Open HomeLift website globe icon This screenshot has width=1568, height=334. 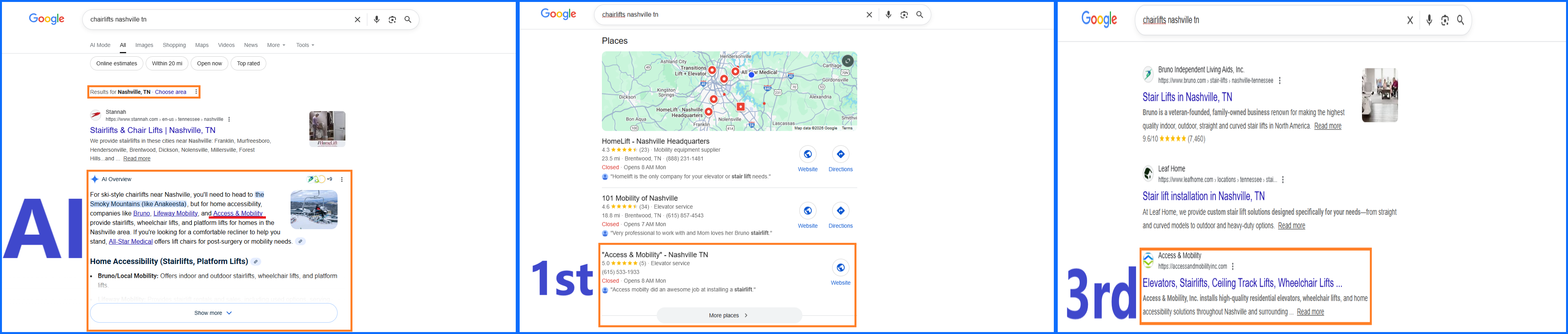click(808, 154)
